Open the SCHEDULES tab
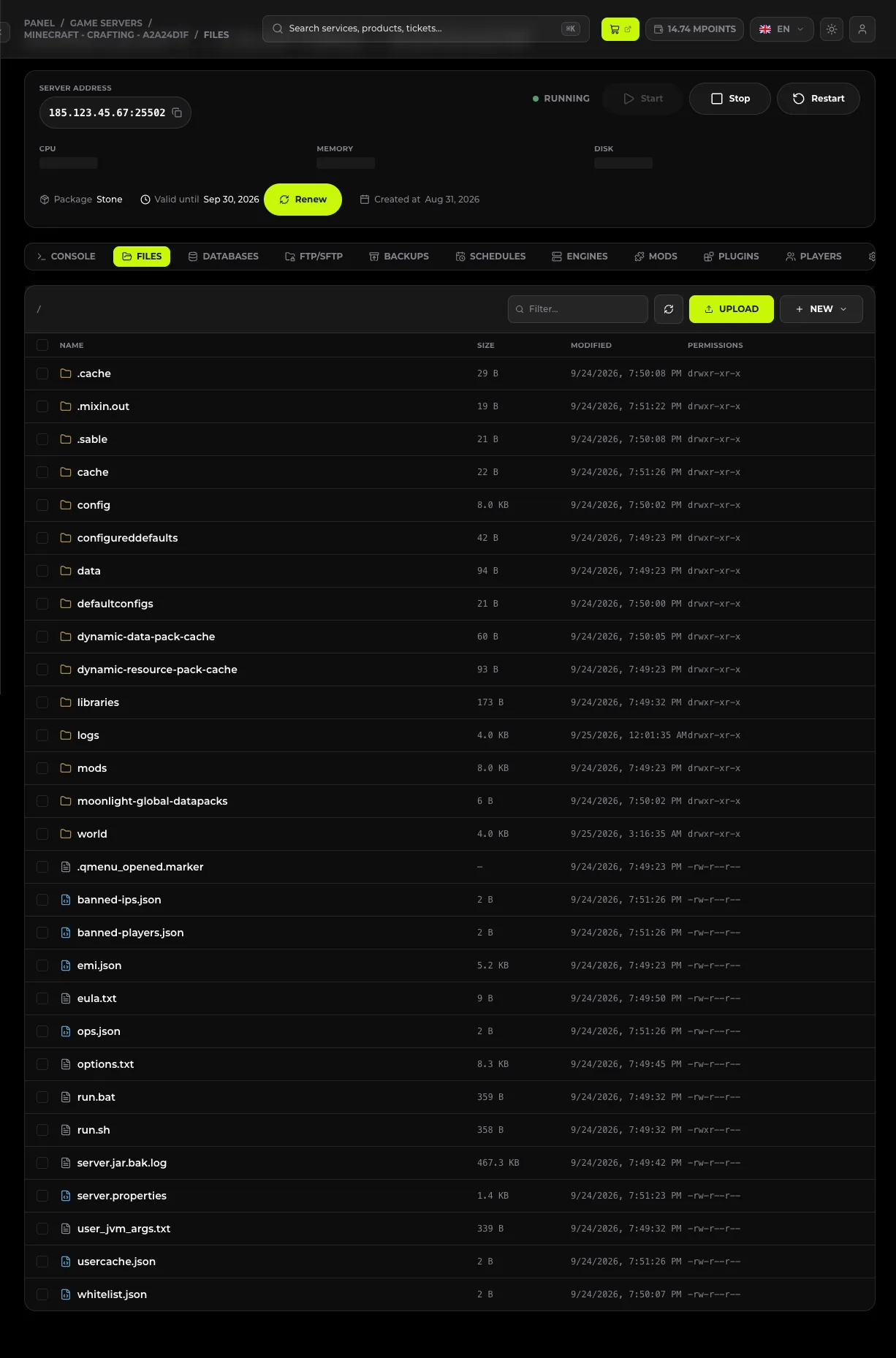Image resolution: width=896 pixels, height=1358 pixels. (x=491, y=257)
